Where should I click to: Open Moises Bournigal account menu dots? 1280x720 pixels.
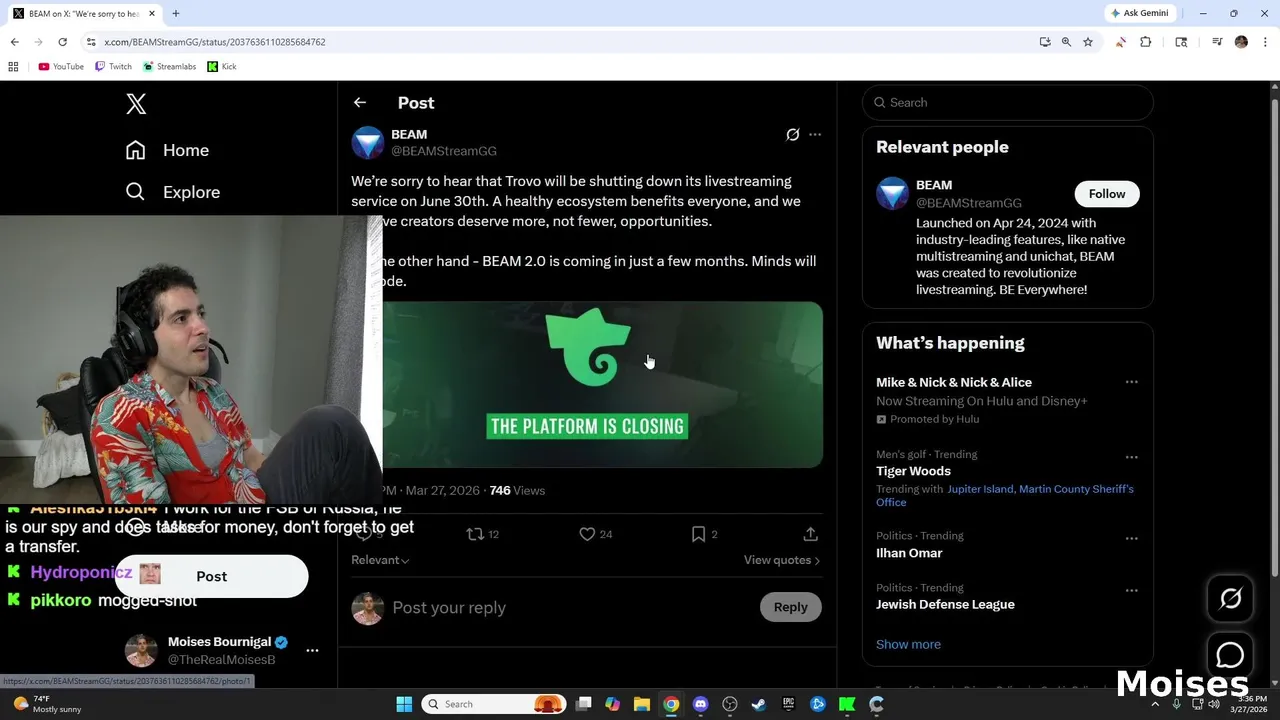(312, 650)
